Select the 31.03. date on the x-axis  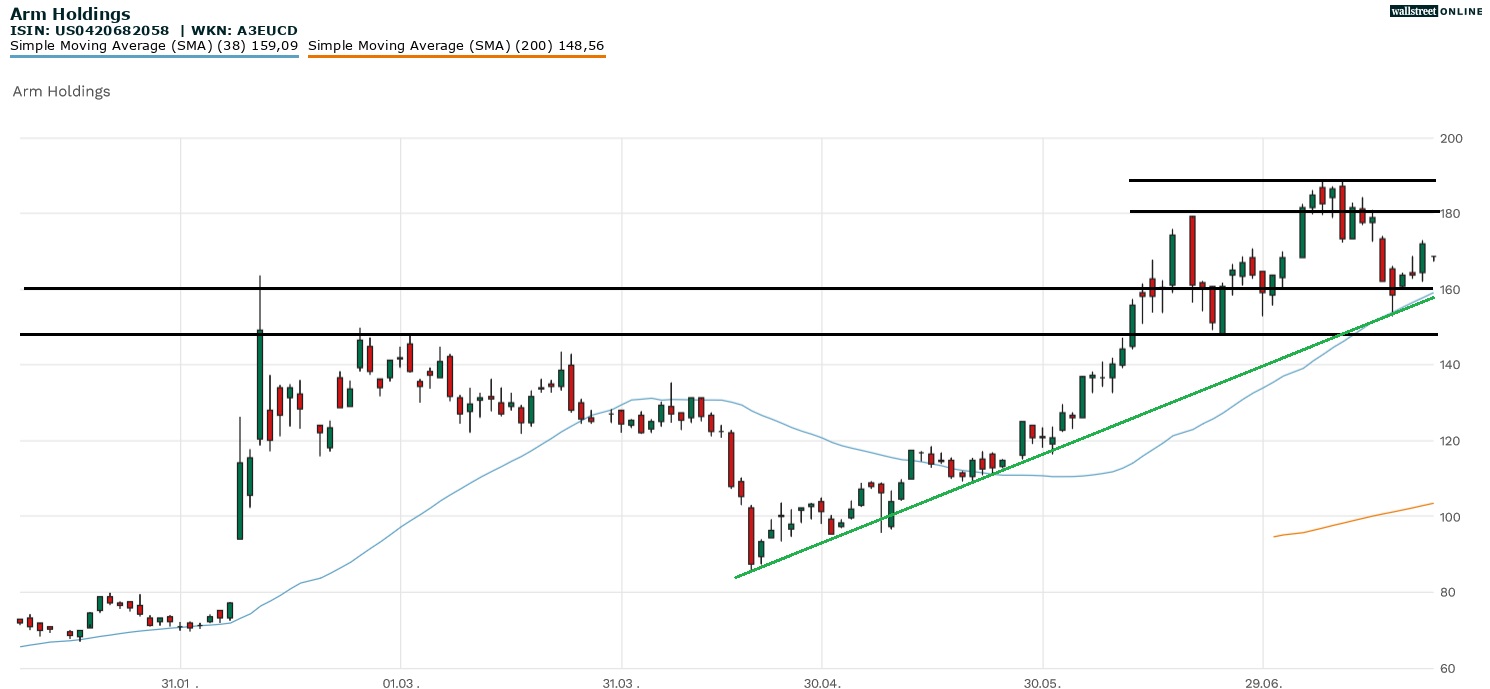[621, 683]
